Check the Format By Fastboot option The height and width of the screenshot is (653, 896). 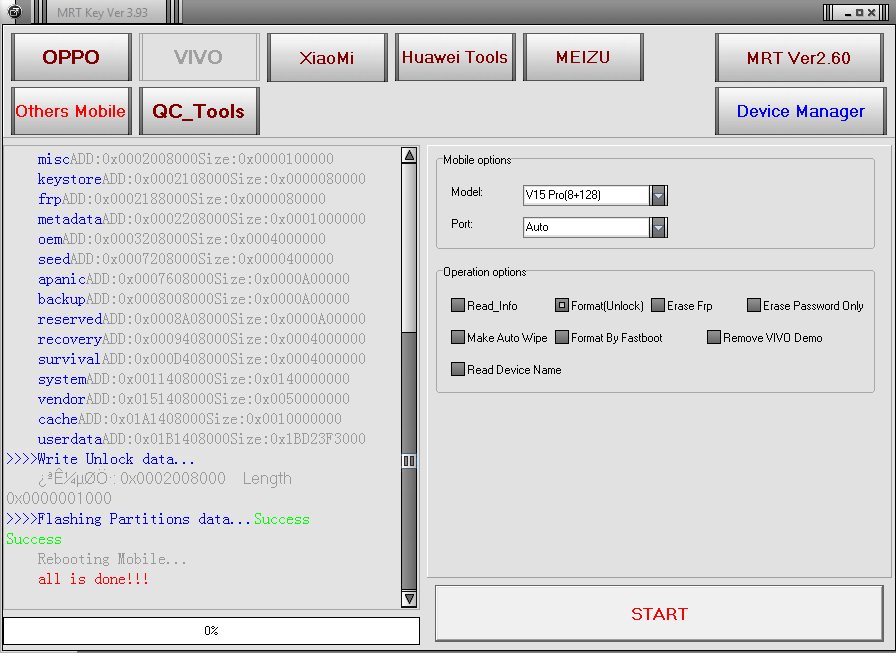[562, 337]
